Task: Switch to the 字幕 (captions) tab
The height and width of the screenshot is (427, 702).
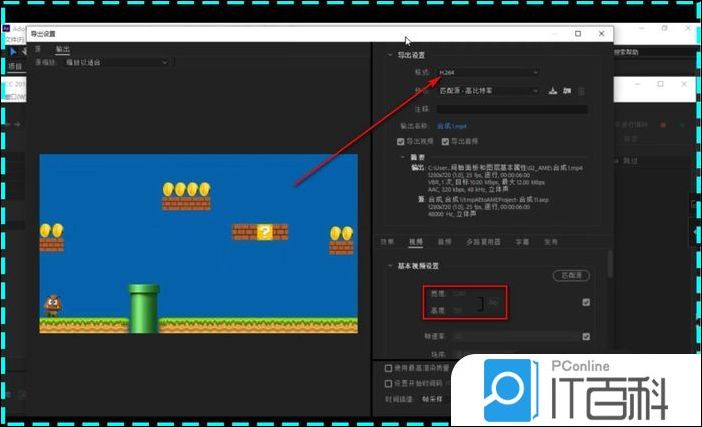Action: point(522,242)
